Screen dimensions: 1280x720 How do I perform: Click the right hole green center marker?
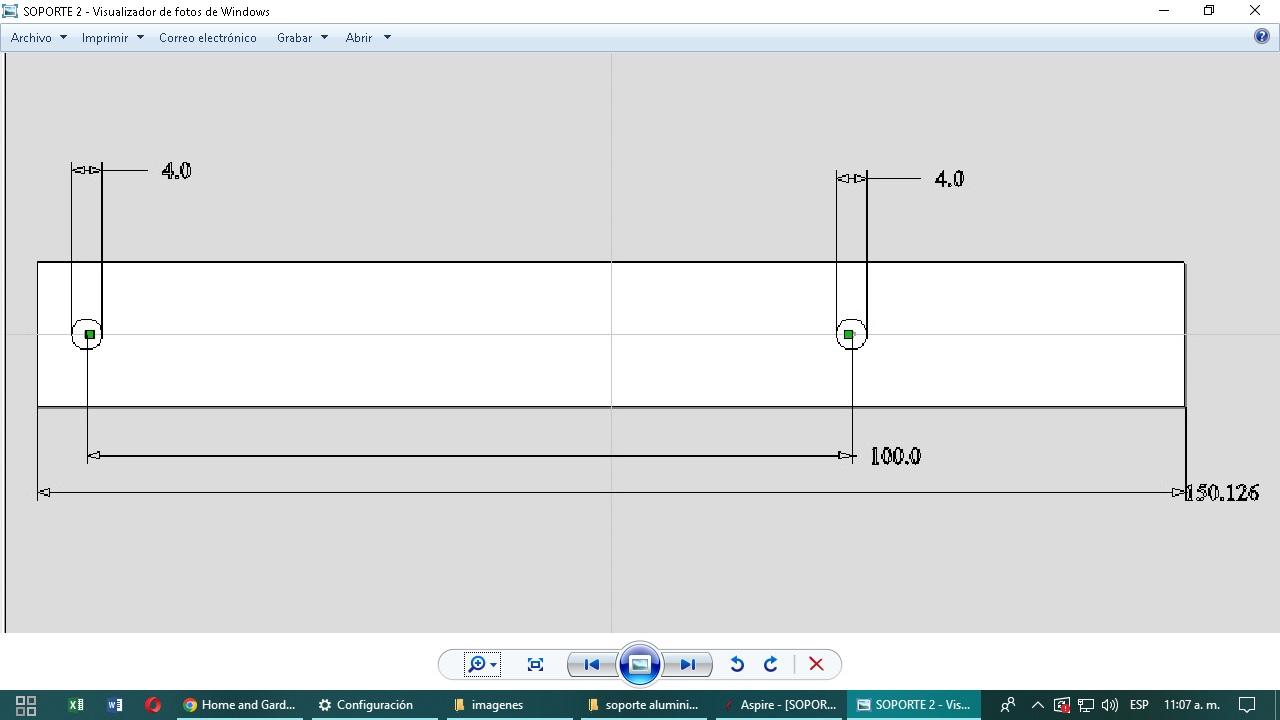[848, 334]
